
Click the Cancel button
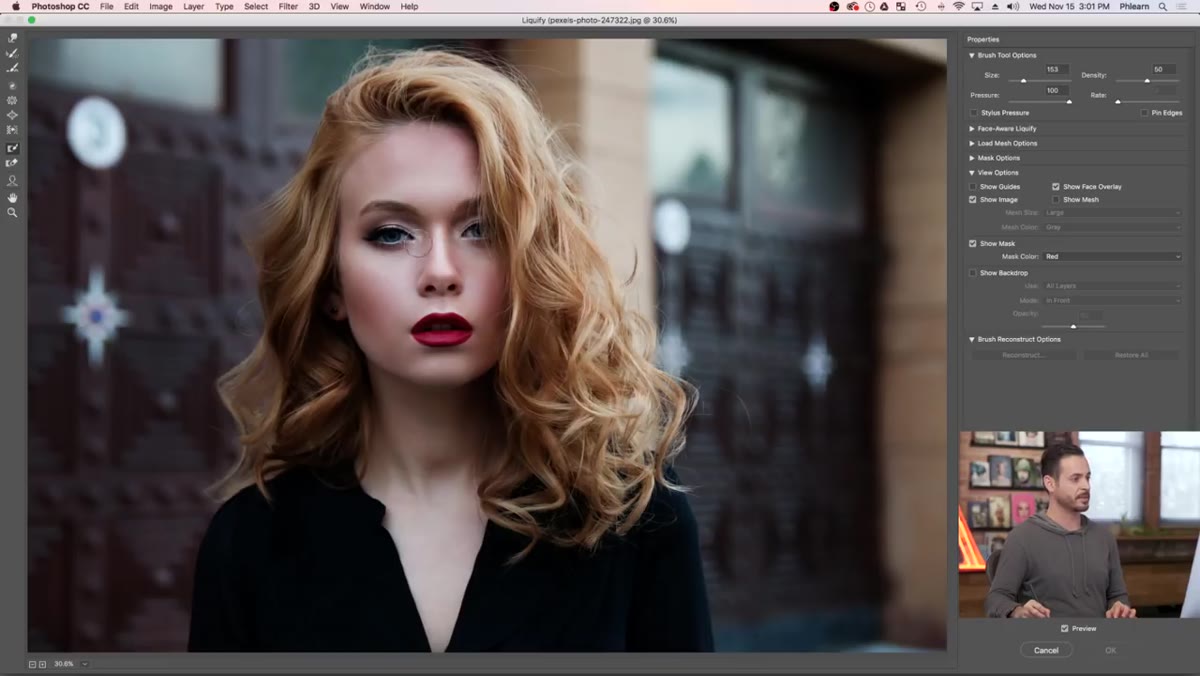1046,650
